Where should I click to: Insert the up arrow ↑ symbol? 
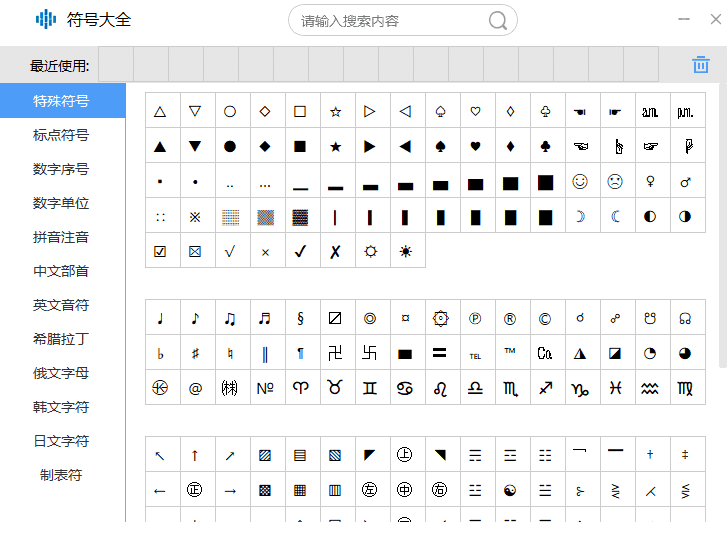[195, 456]
